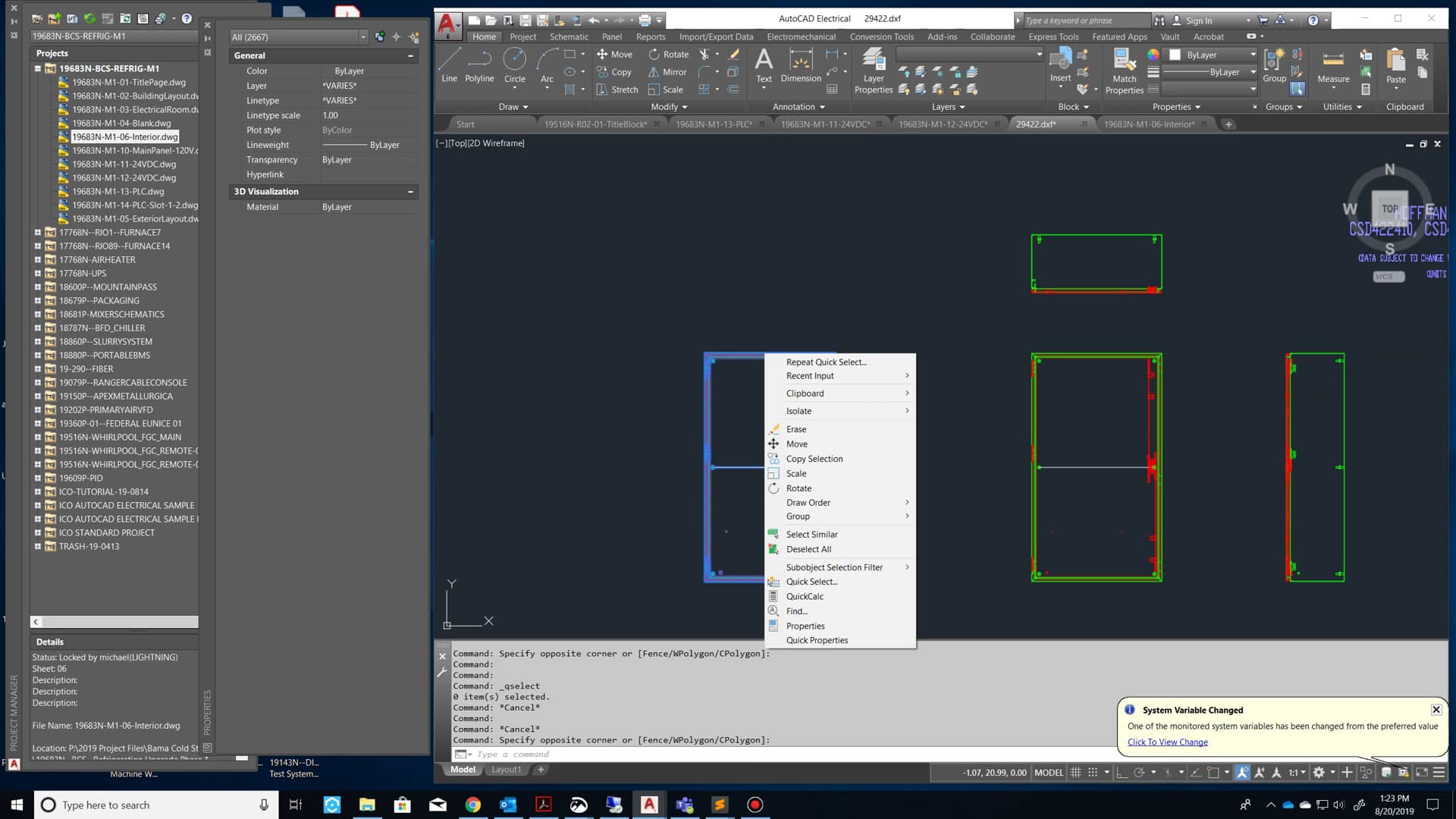1456x819 pixels.
Task: Toggle snap mode in status bar
Action: [1093, 772]
